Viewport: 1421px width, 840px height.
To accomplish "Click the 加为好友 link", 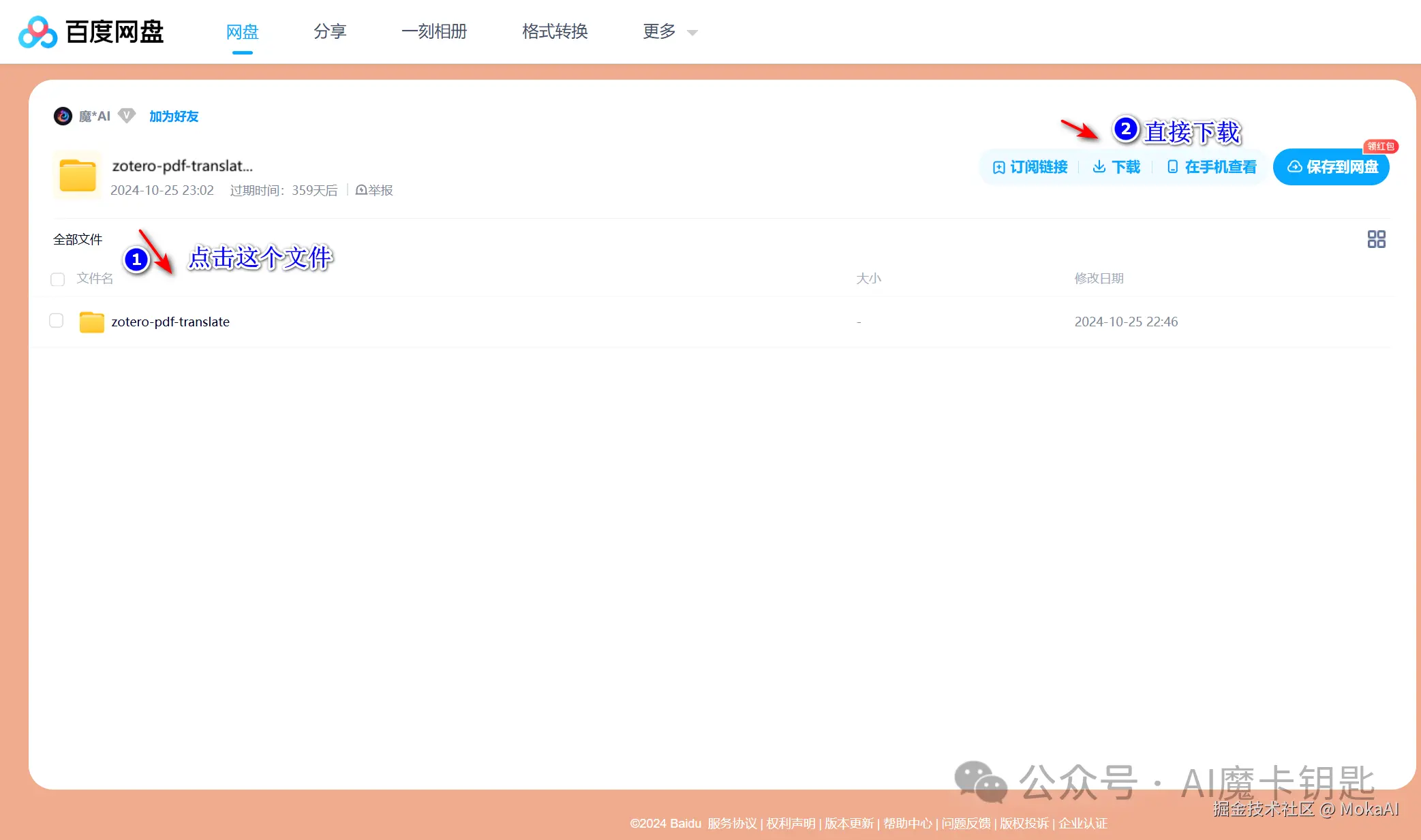I will [173, 116].
